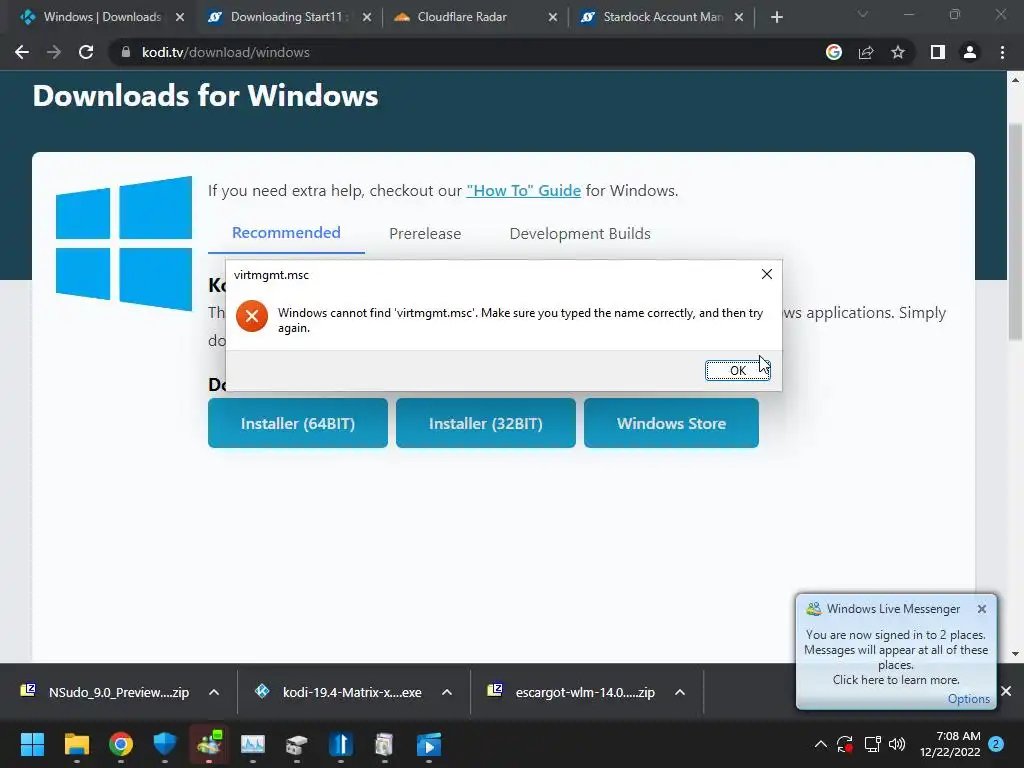Click the Windows Store button
Screen dimensions: 1024x768
click(671, 423)
